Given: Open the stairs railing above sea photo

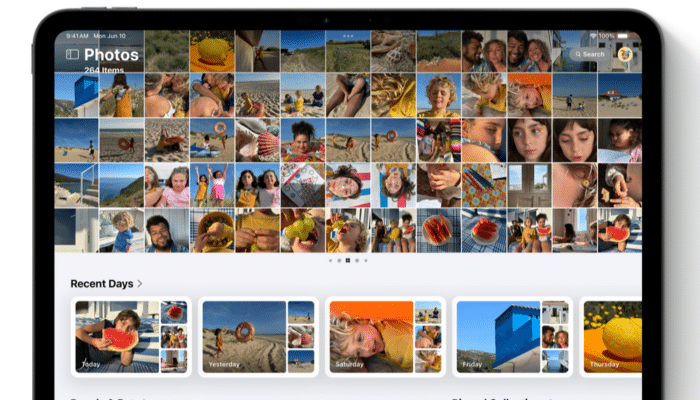Looking at the screenshot, I should click(x=76, y=185).
